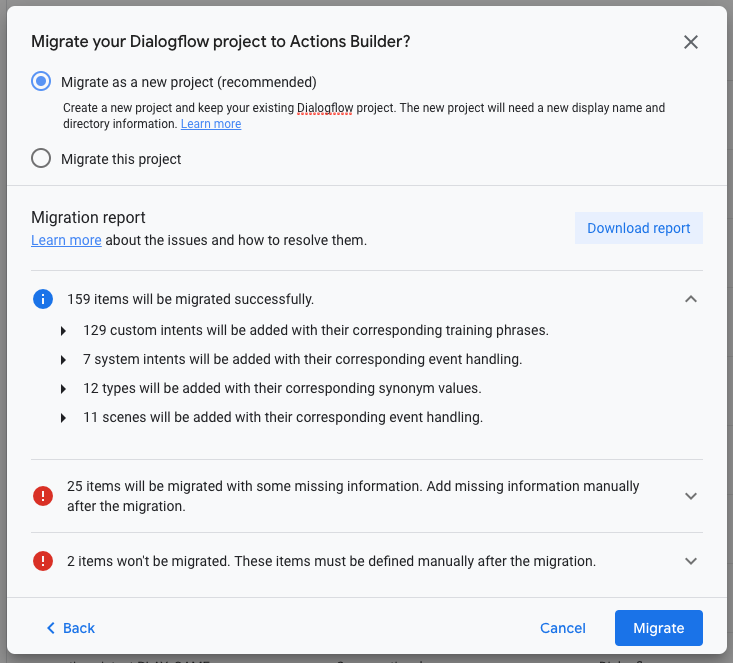Click the Back arrow icon
The image size is (733, 663).
pyautogui.click(x=51, y=628)
